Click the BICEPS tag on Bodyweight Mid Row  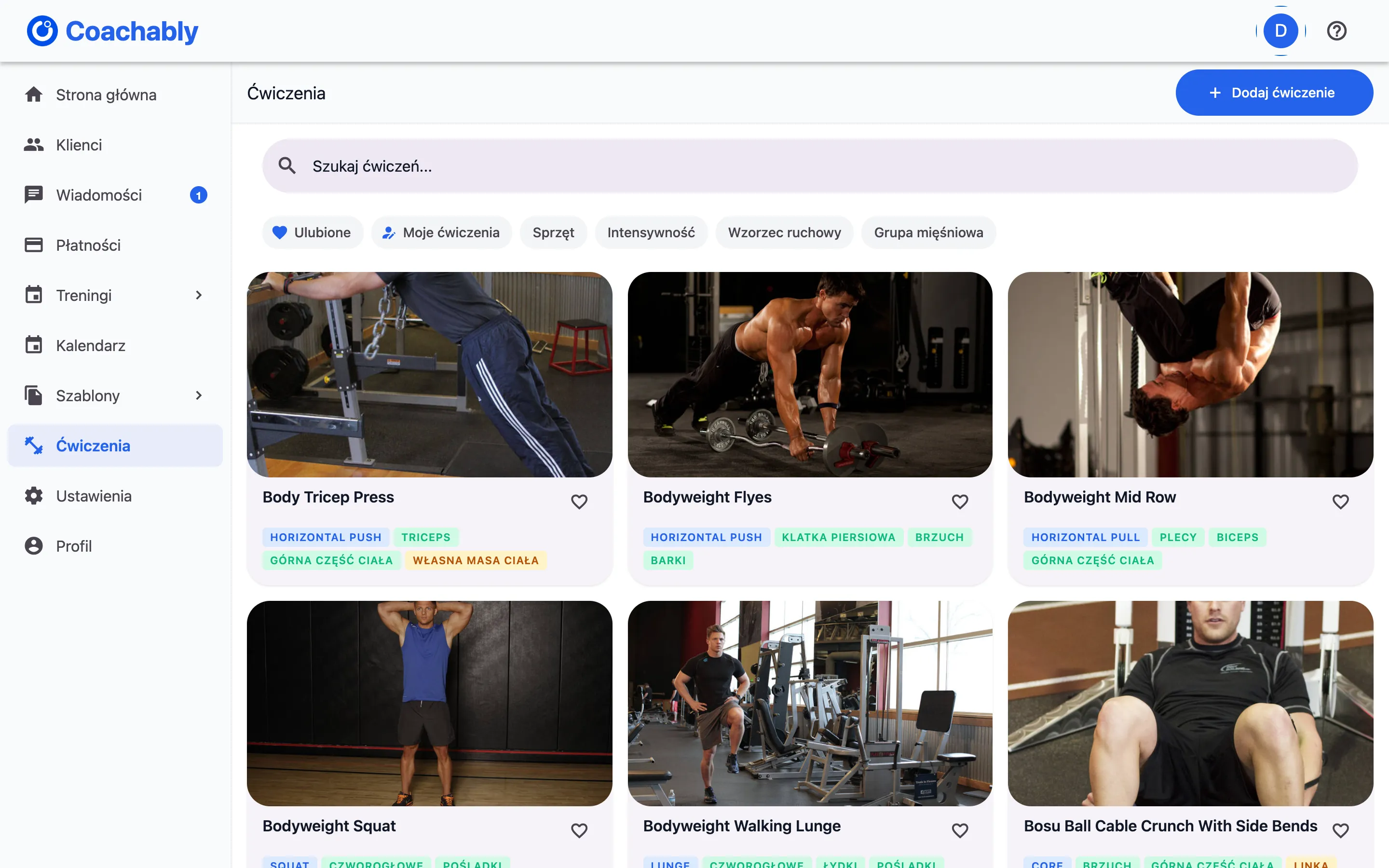pos(1238,537)
